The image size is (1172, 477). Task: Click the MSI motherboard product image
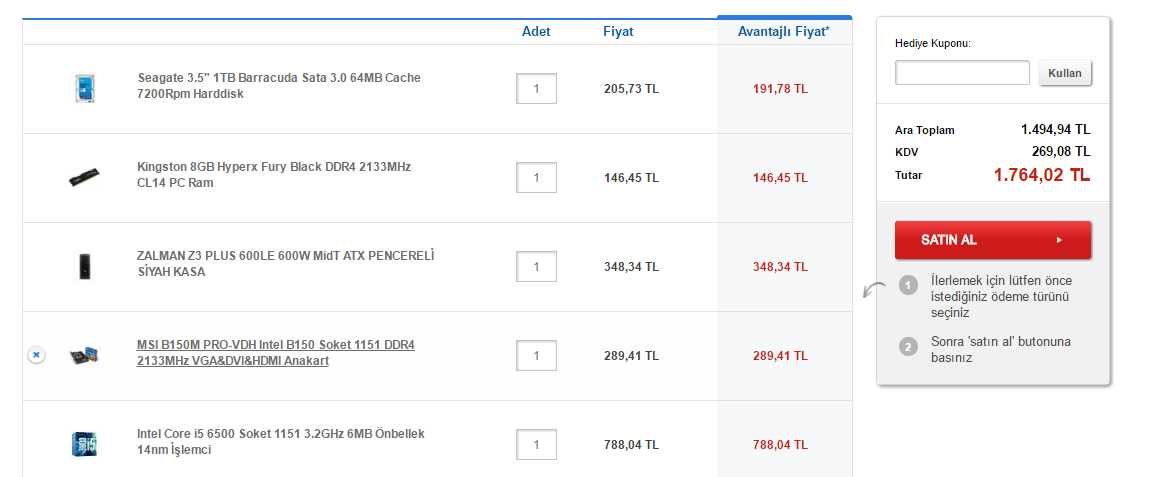(84, 355)
